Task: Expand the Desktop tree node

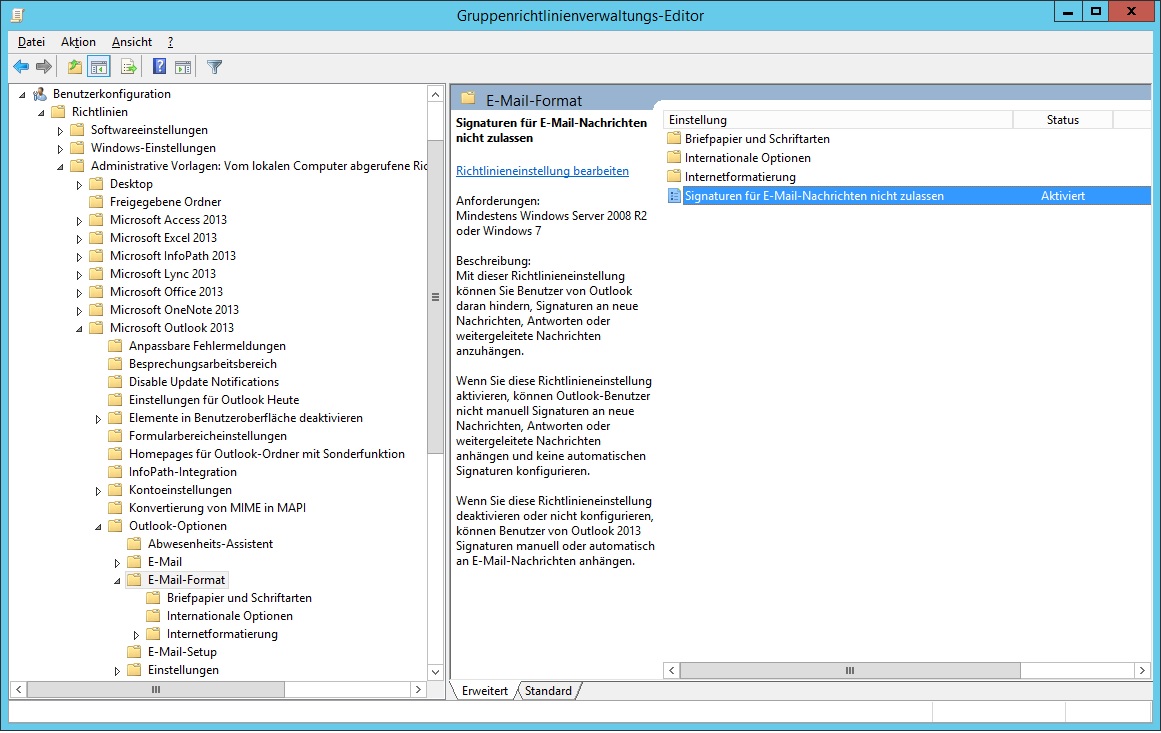Action: point(79,185)
